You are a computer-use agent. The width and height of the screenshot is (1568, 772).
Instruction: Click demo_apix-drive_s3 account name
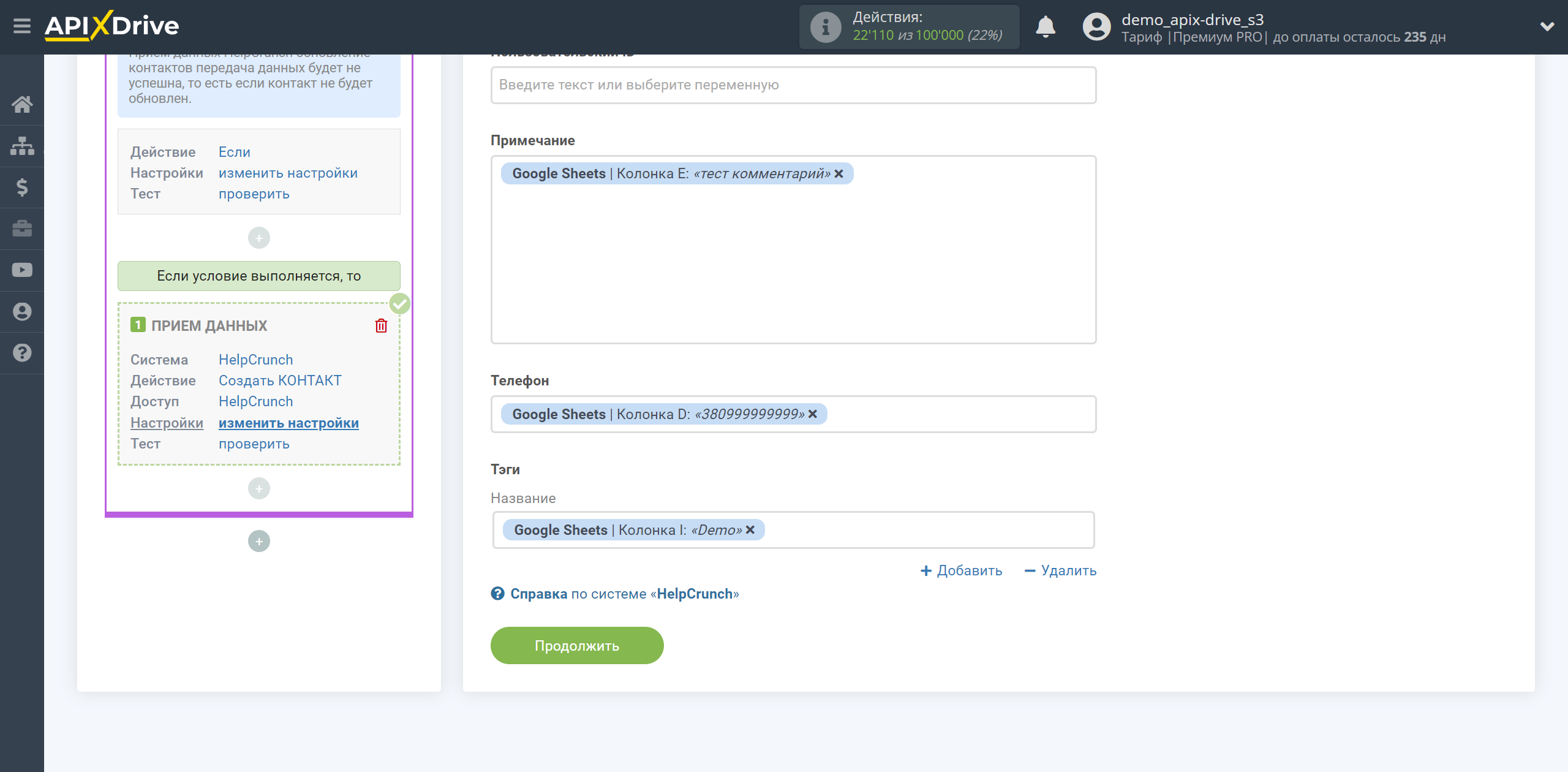click(1193, 20)
